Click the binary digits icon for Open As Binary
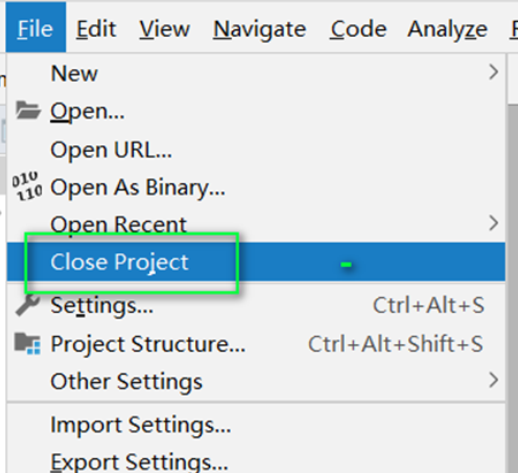 coord(27,186)
